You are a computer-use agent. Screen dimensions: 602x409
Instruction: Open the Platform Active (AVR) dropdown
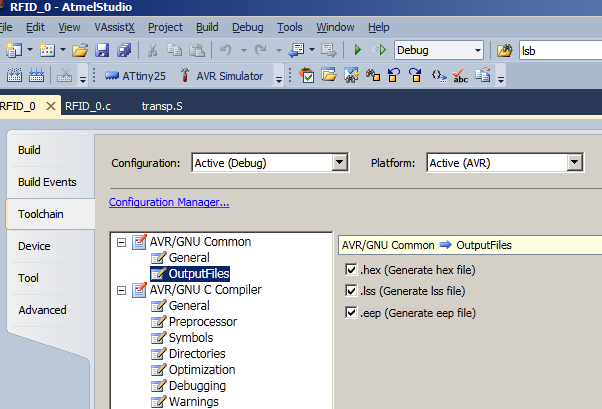[574, 162]
